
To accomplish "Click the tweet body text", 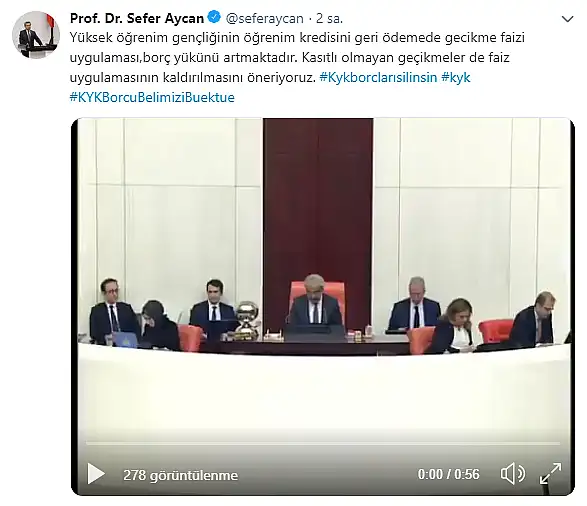I will (298, 67).
